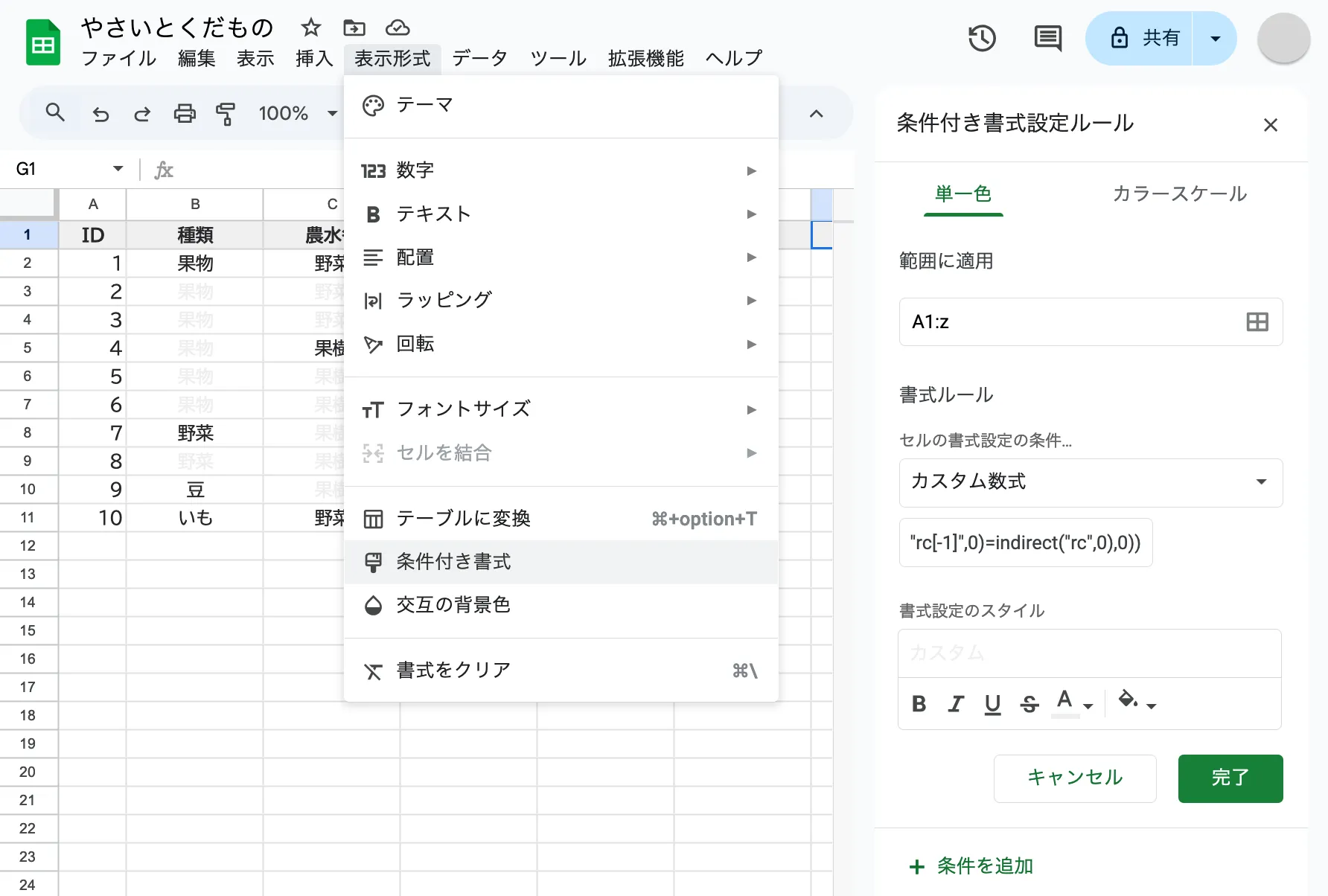1328x896 pixels.
Task: Open the share options dropdown arrow
Action: 1215,39
